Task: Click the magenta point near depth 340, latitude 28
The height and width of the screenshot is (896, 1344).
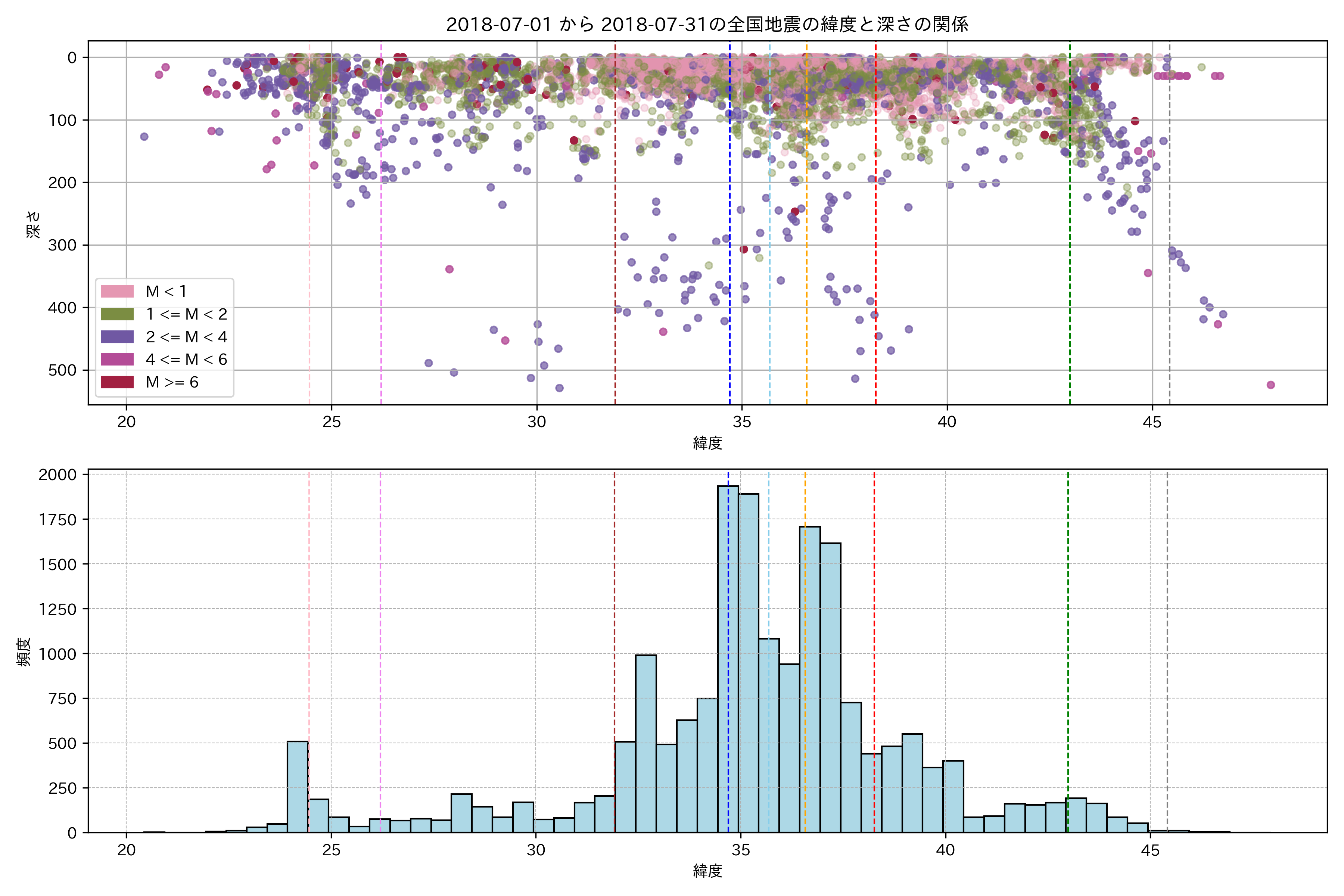Action: (449, 269)
